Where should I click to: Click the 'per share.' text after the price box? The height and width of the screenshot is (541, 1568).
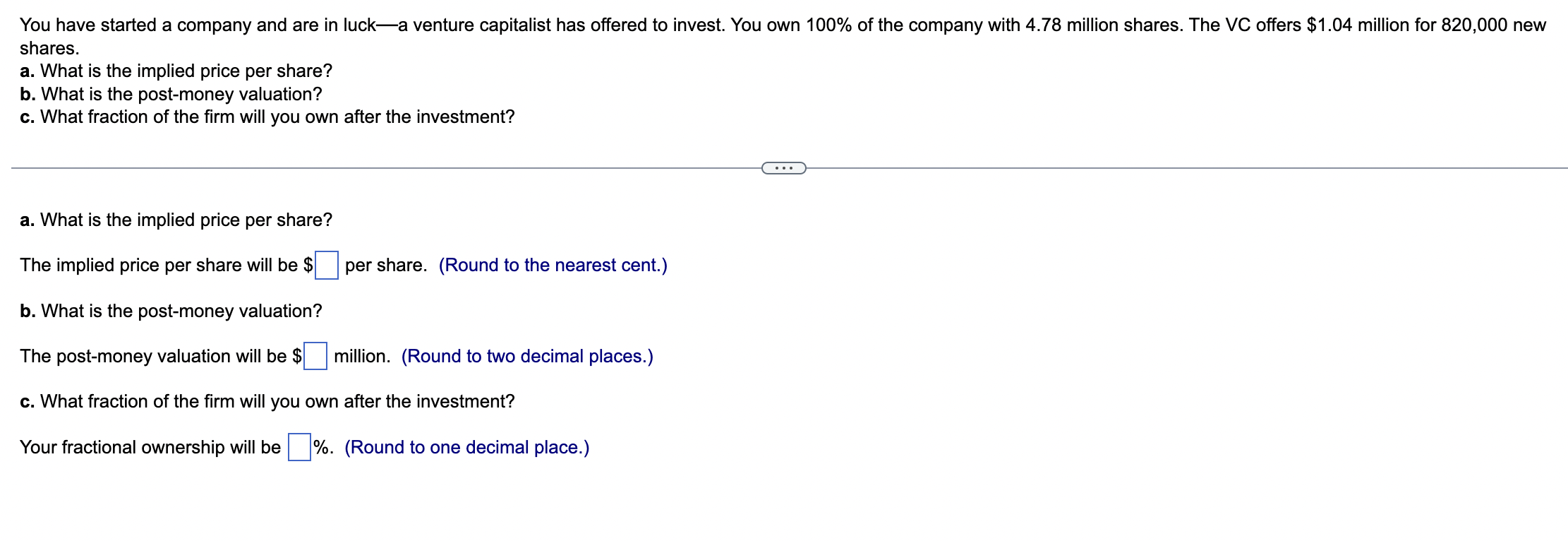[x=386, y=266]
